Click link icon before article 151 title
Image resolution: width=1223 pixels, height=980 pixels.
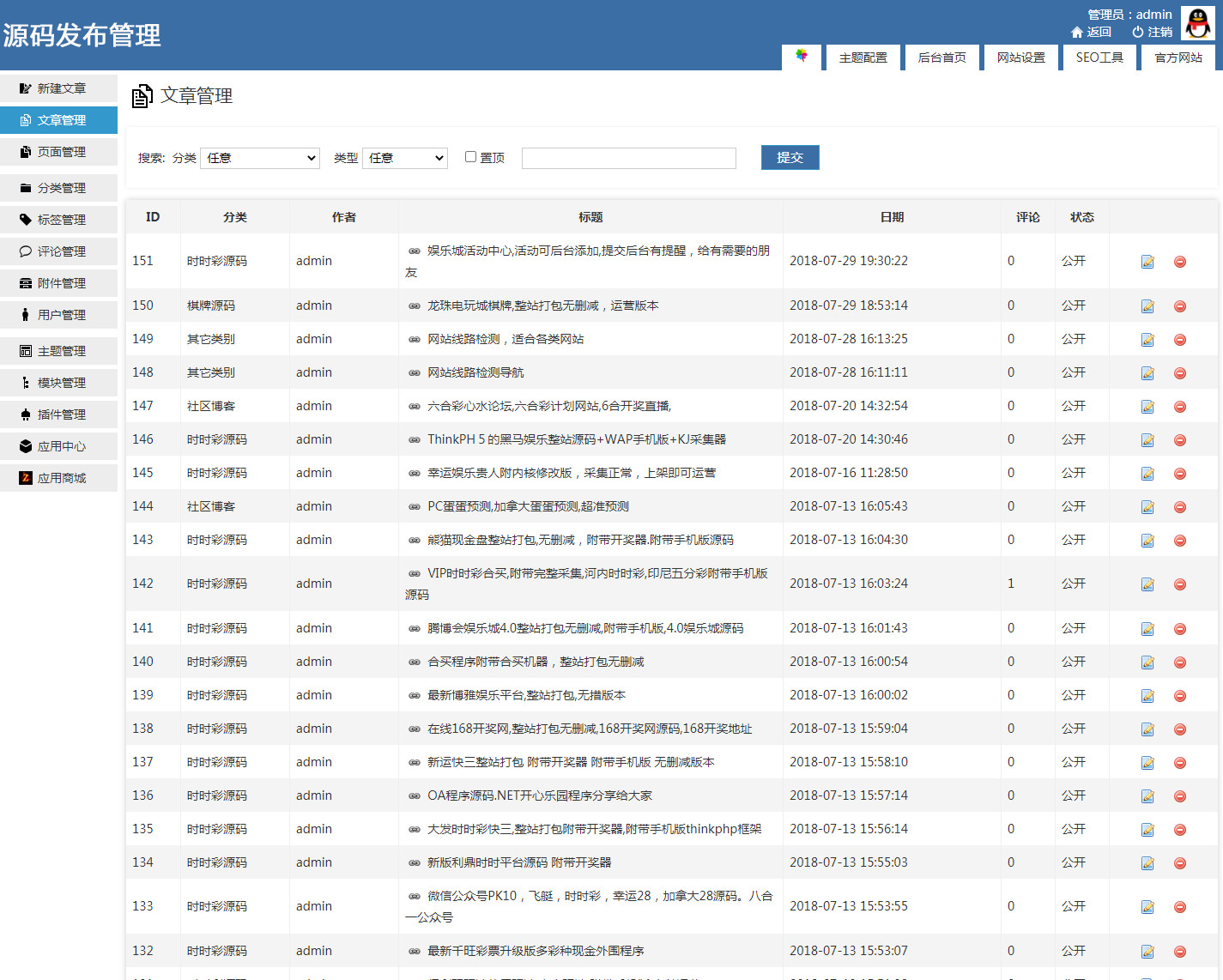point(415,251)
